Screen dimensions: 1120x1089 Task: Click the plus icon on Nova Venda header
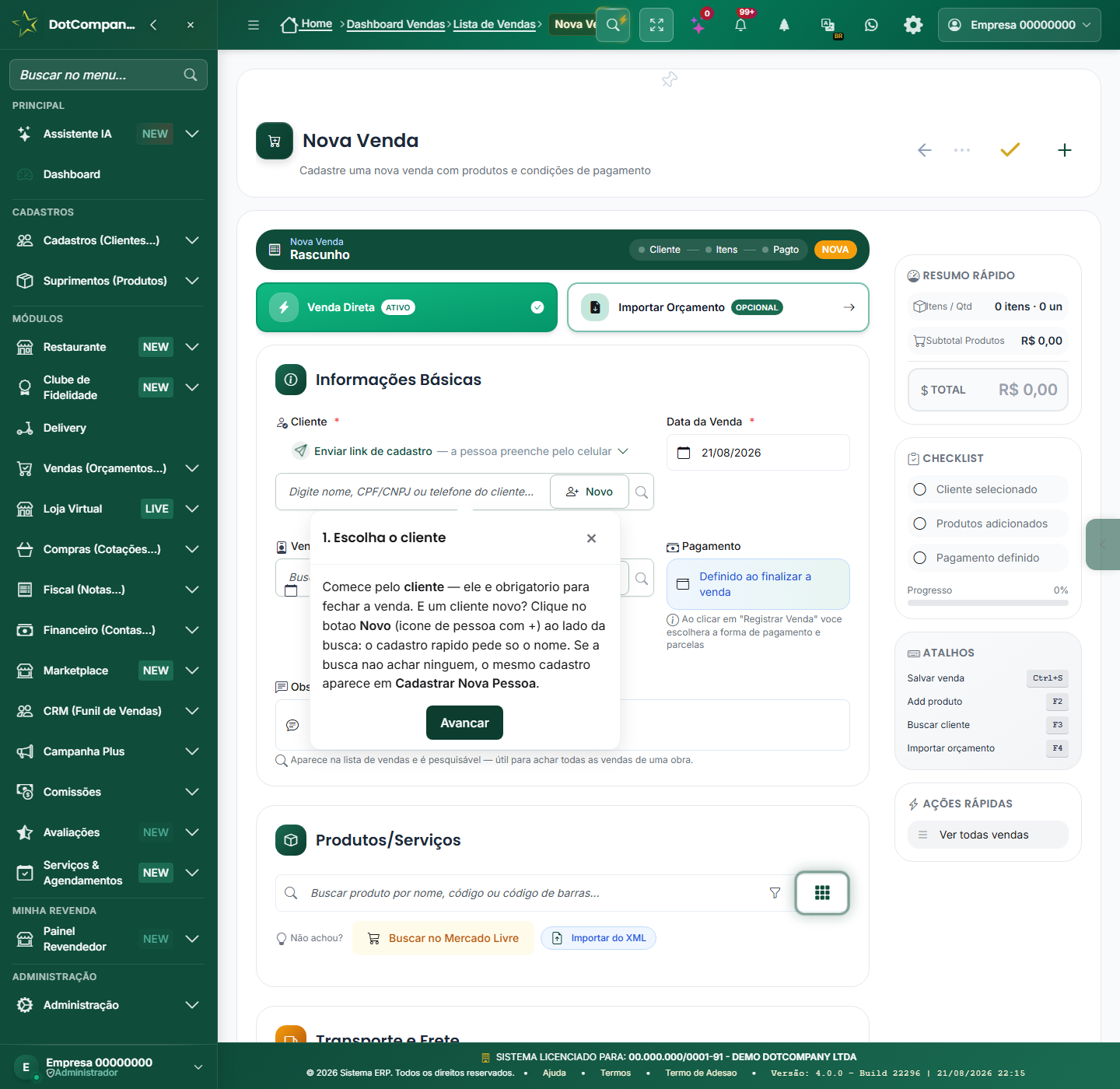1065,150
